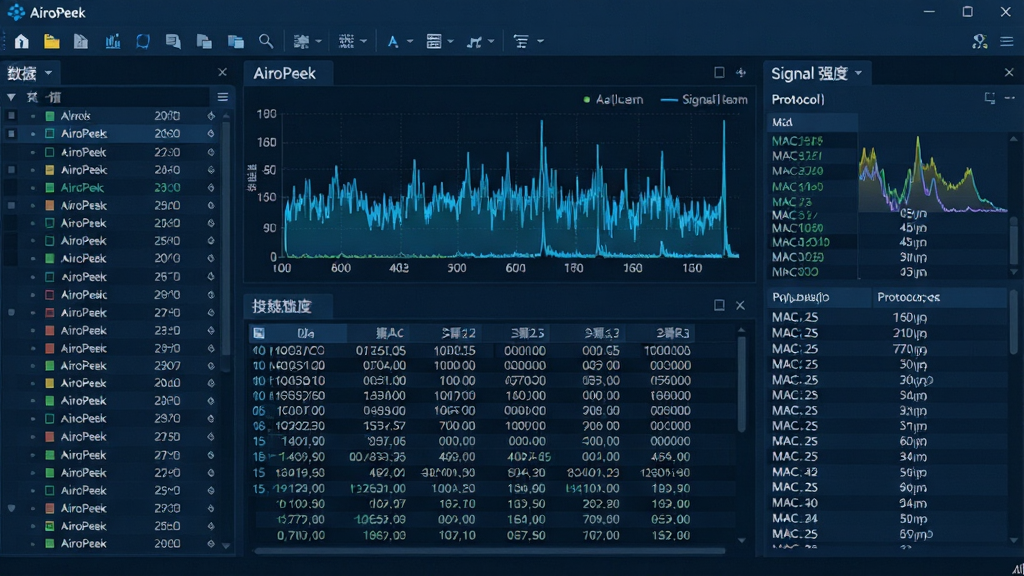
Task: Click the magnifier search icon in the toolbar
Action: coord(266,42)
